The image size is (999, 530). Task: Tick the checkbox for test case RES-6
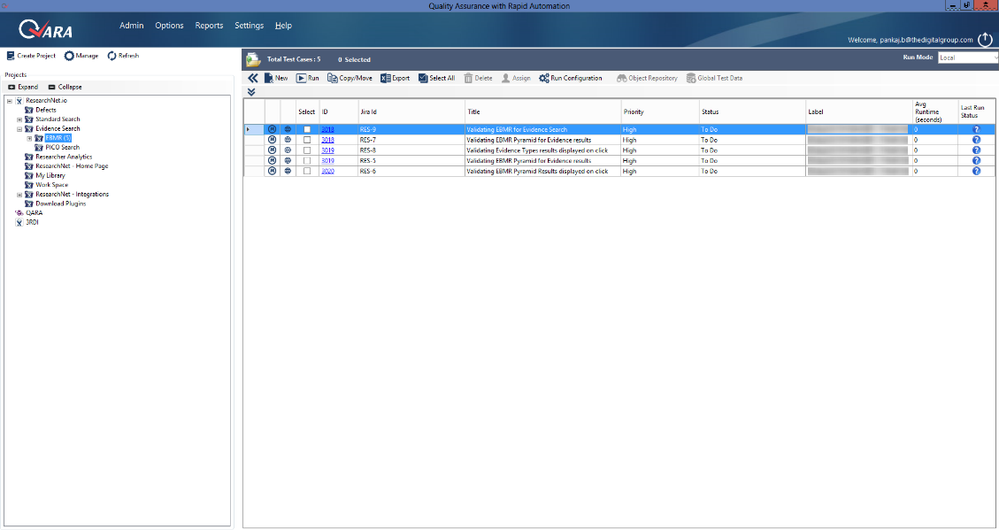(307, 171)
